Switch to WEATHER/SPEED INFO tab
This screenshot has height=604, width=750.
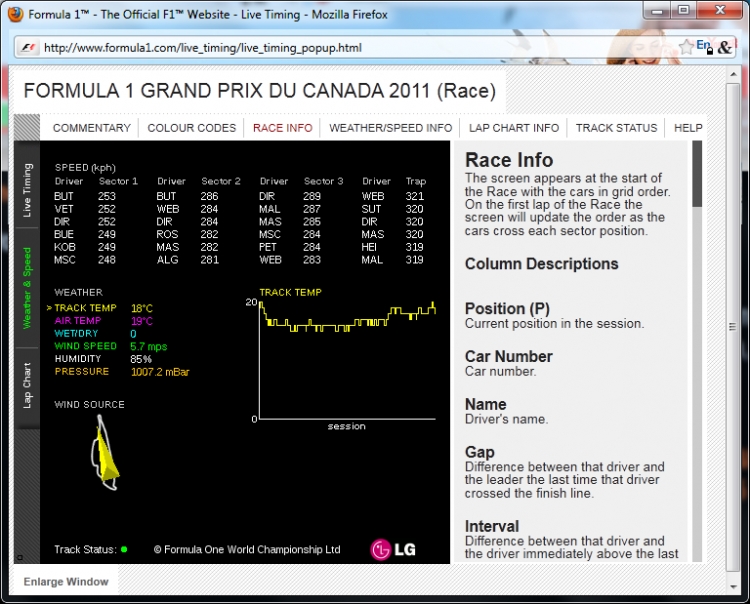[x=390, y=128]
